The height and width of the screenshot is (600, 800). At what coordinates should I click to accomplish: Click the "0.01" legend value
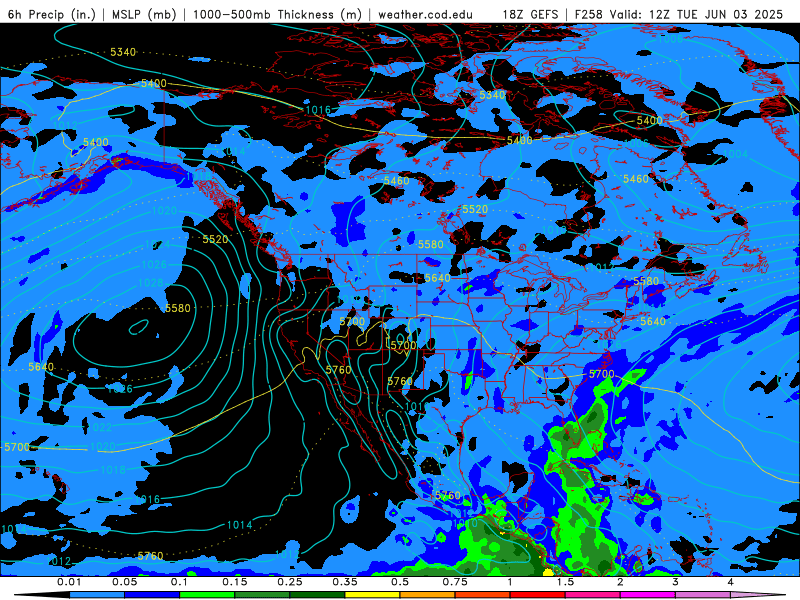pyautogui.click(x=69, y=582)
